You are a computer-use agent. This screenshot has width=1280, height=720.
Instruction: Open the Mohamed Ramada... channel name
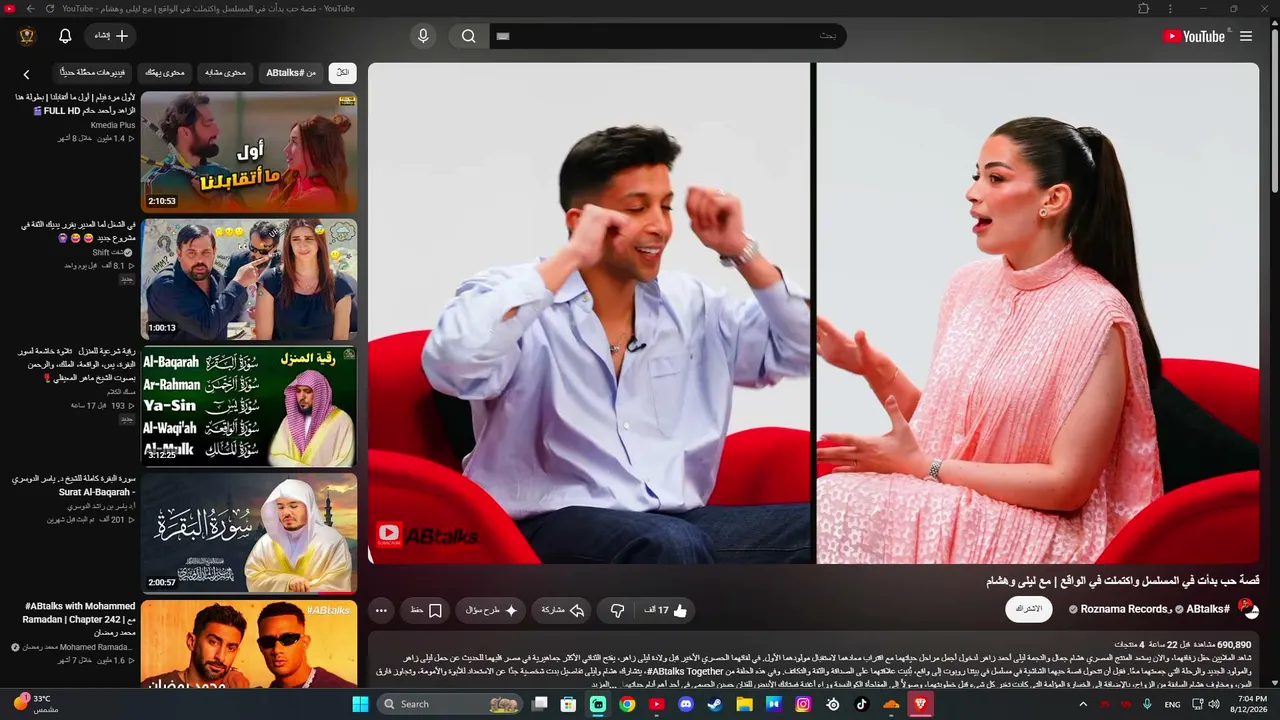78,647
